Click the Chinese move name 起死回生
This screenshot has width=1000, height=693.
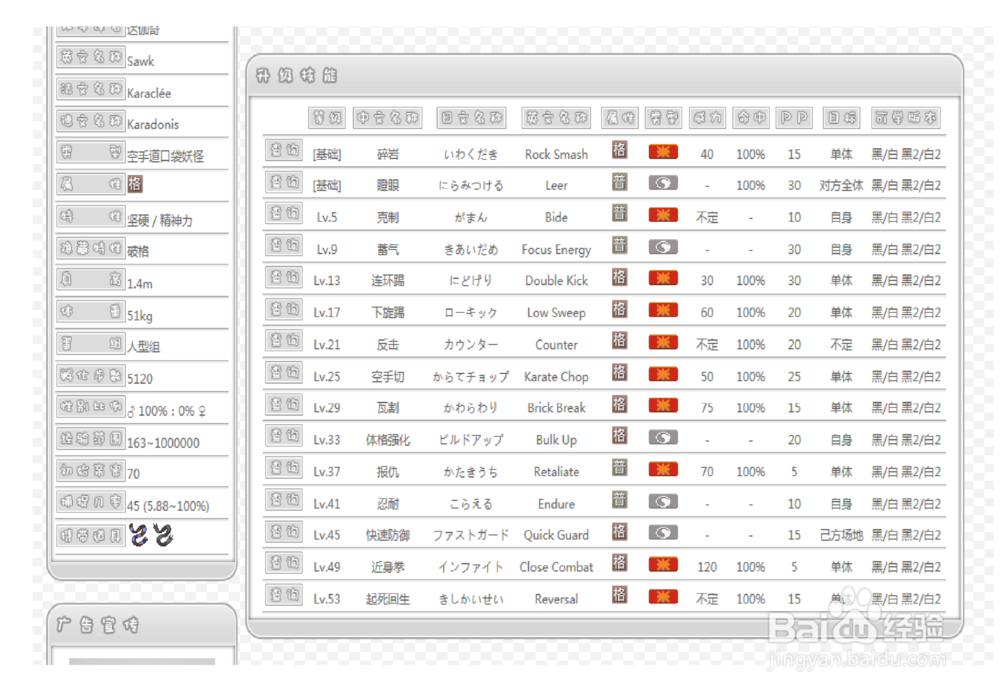[388, 599]
